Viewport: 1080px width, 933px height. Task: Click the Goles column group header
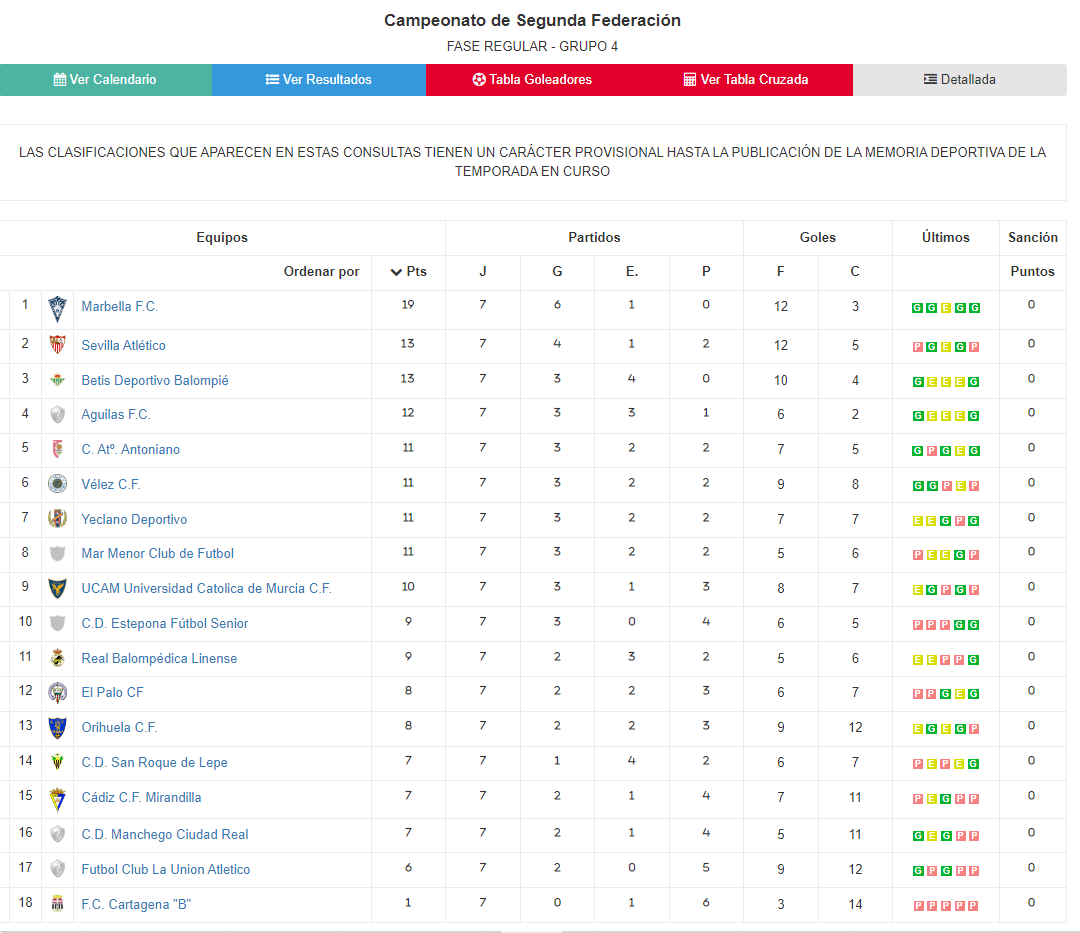818,238
